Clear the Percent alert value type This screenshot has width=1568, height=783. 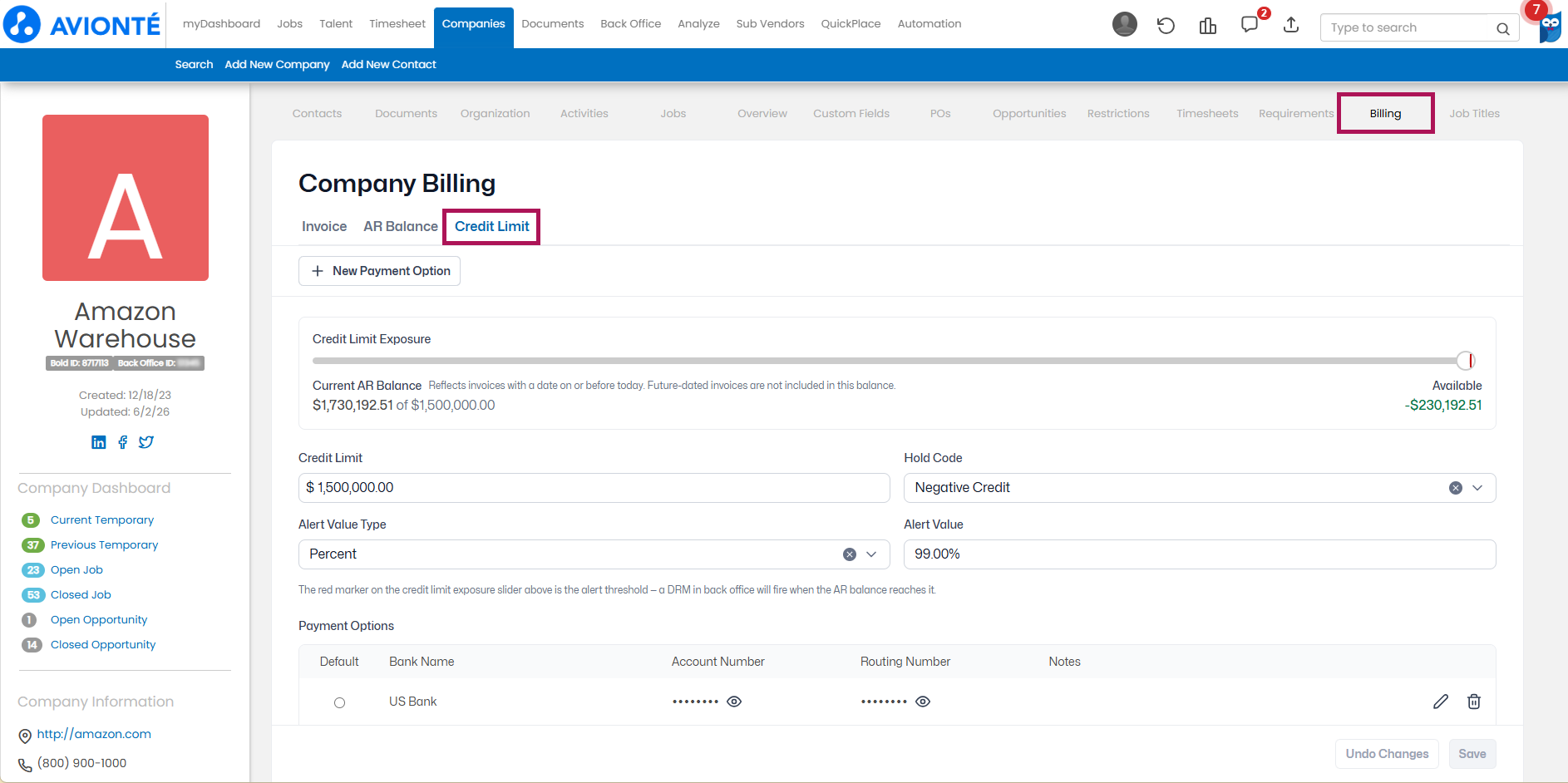pyautogui.click(x=850, y=554)
